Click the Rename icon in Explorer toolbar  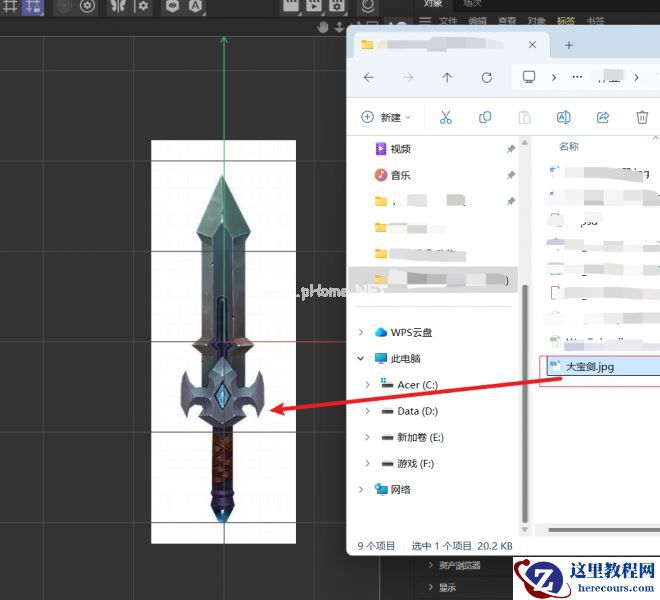point(563,117)
